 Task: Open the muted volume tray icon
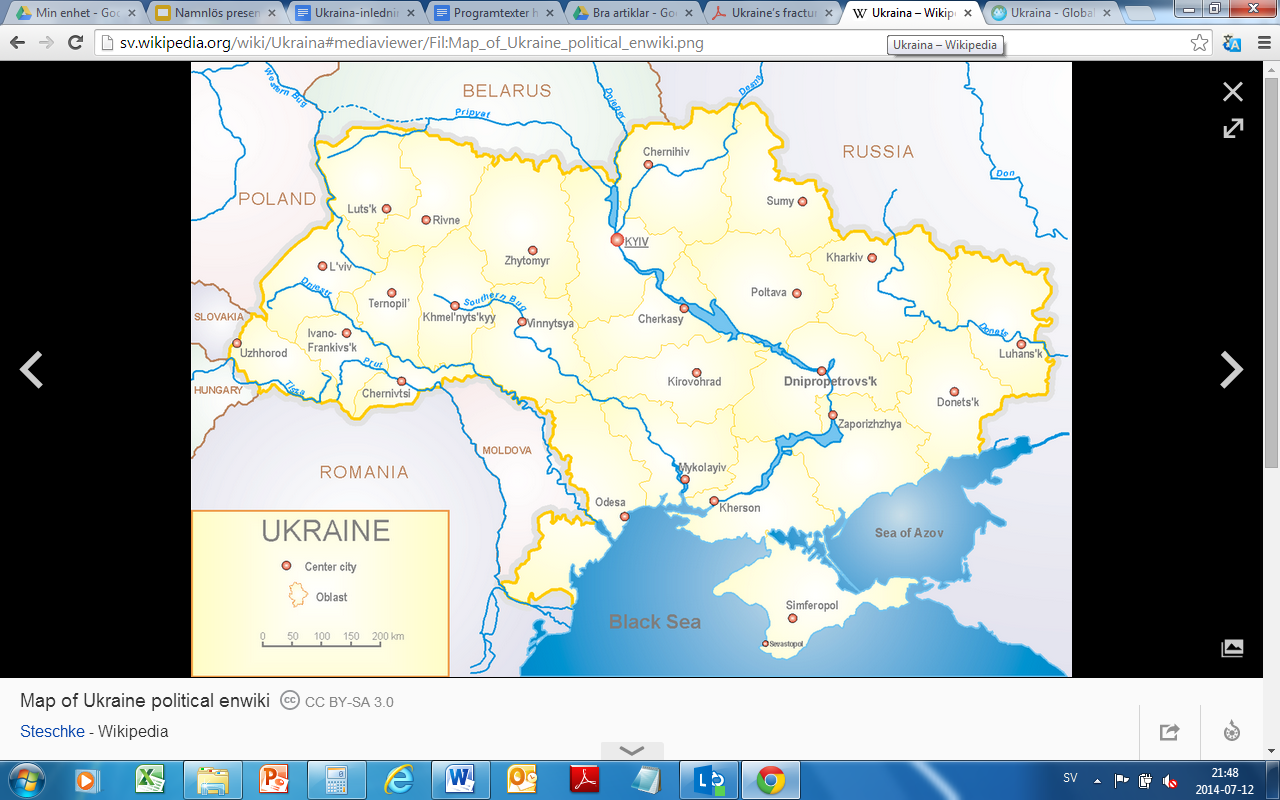(1169, 780)
